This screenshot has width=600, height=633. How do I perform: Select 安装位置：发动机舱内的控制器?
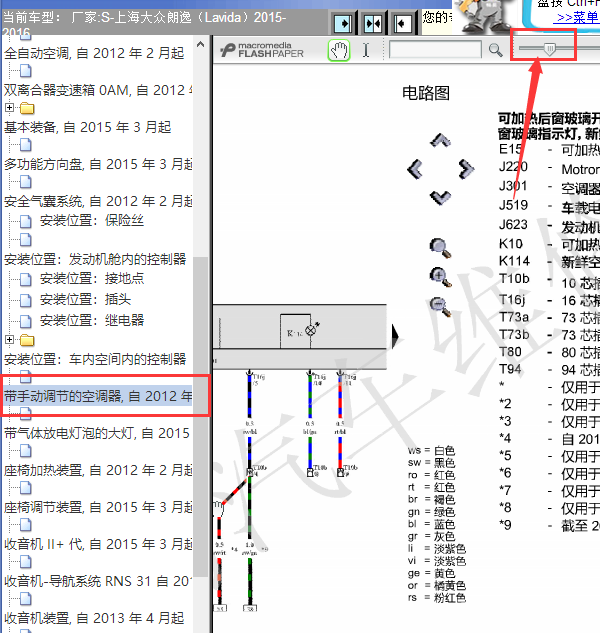95,259
